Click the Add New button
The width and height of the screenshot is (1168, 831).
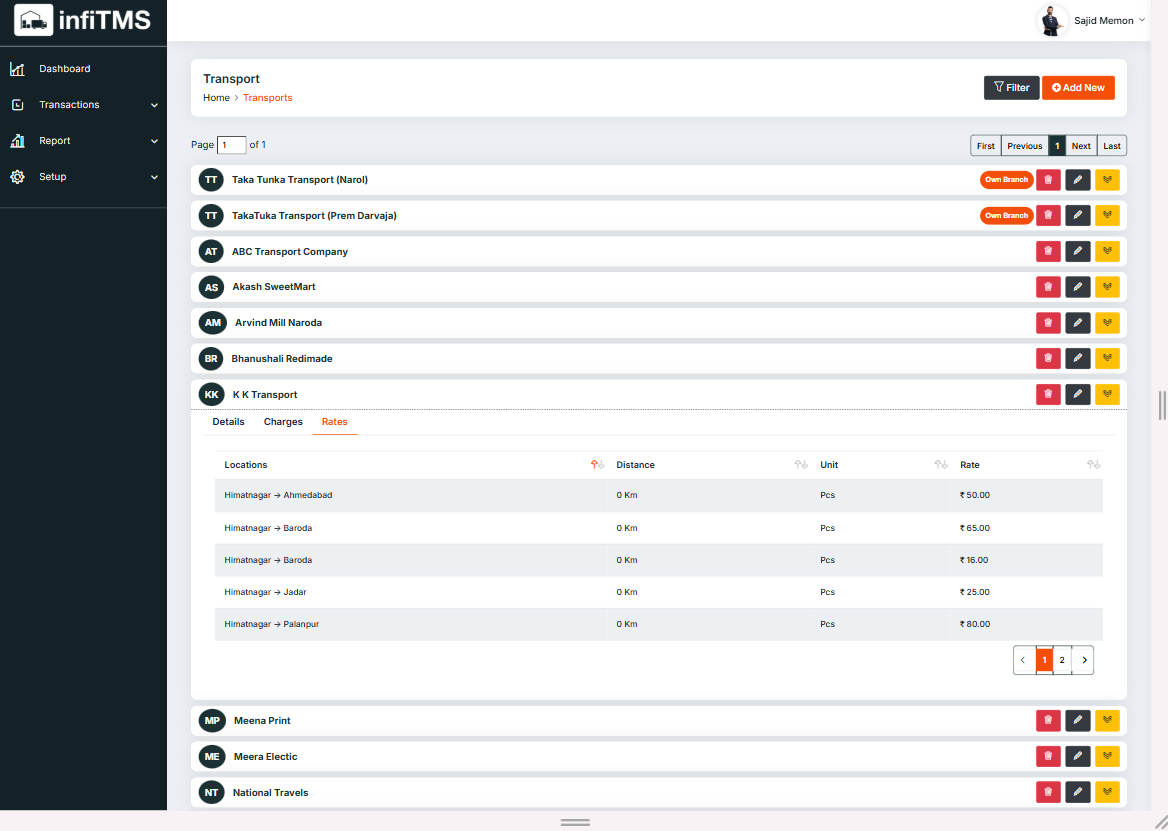(x=1078, y=88)
